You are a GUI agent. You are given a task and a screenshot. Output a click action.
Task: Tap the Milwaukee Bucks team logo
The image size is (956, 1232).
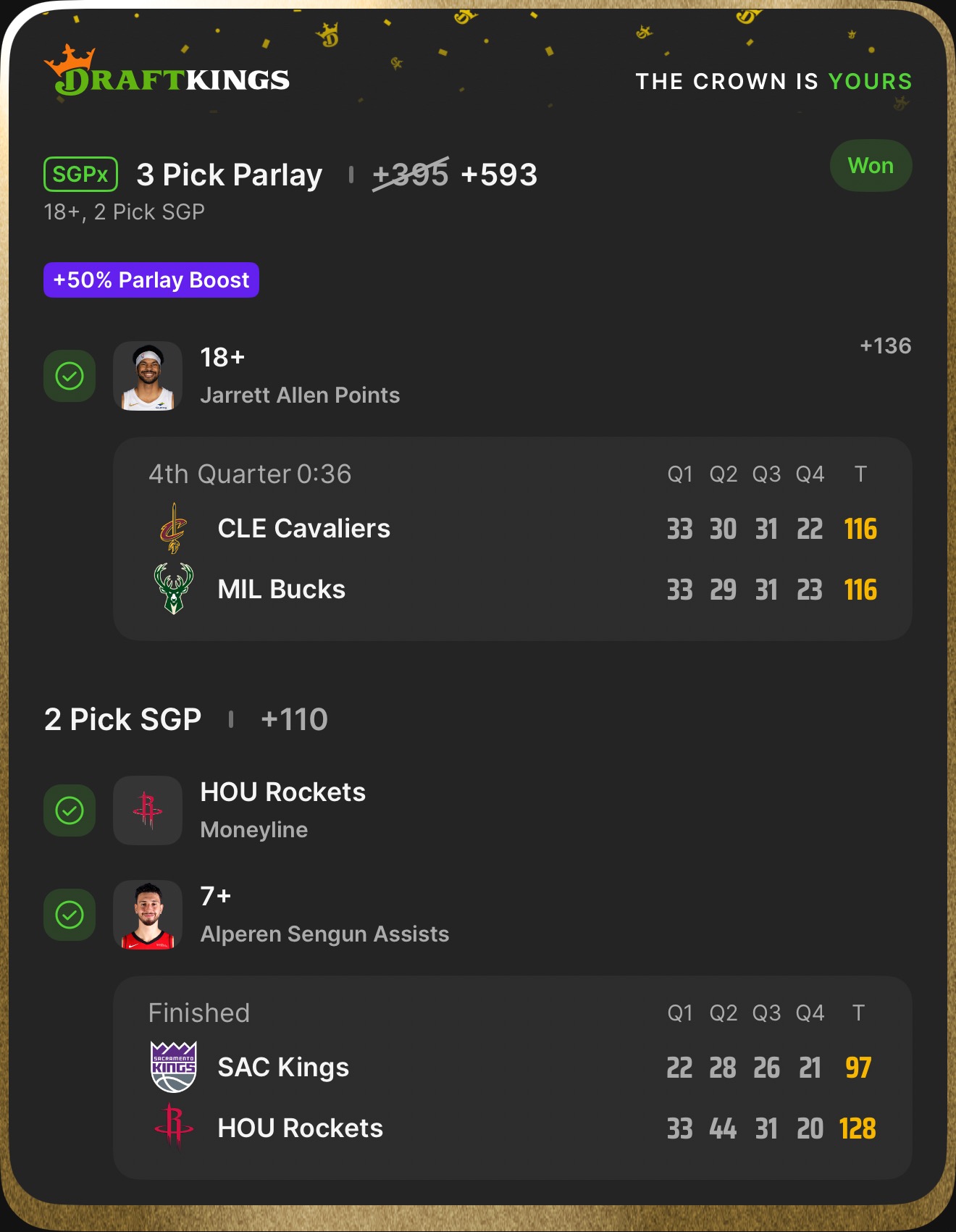pyautogui.click(x=173, y=589)
